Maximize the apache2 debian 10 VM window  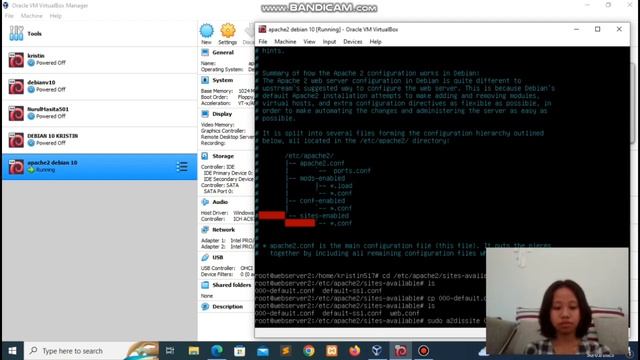598,29
